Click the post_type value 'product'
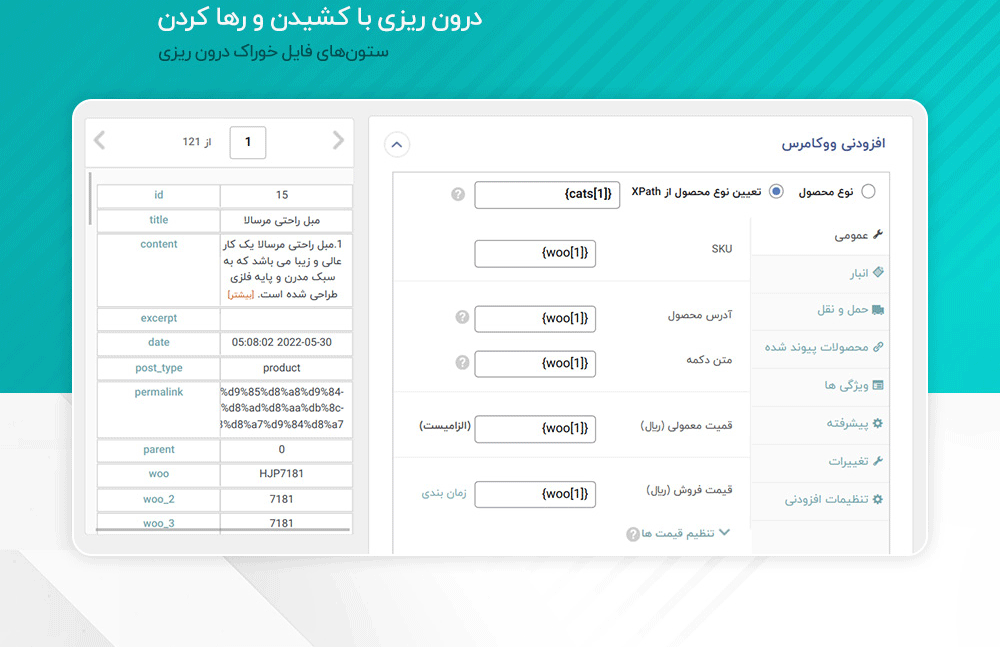1000x647 pixels. click(281, 368)
